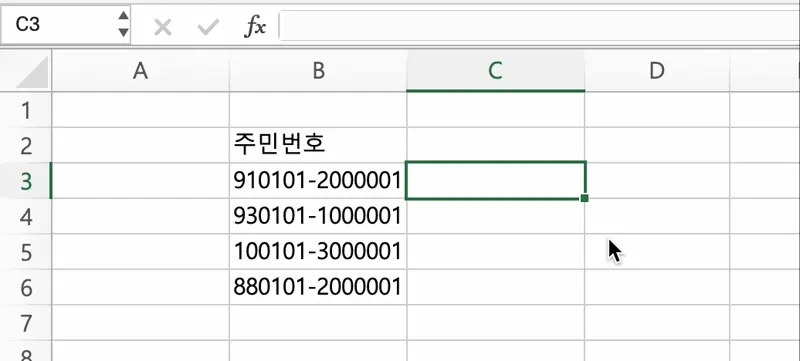Click the fill handle of cell C3
Screen dimensions: 800x361
[x=585, y=198]
